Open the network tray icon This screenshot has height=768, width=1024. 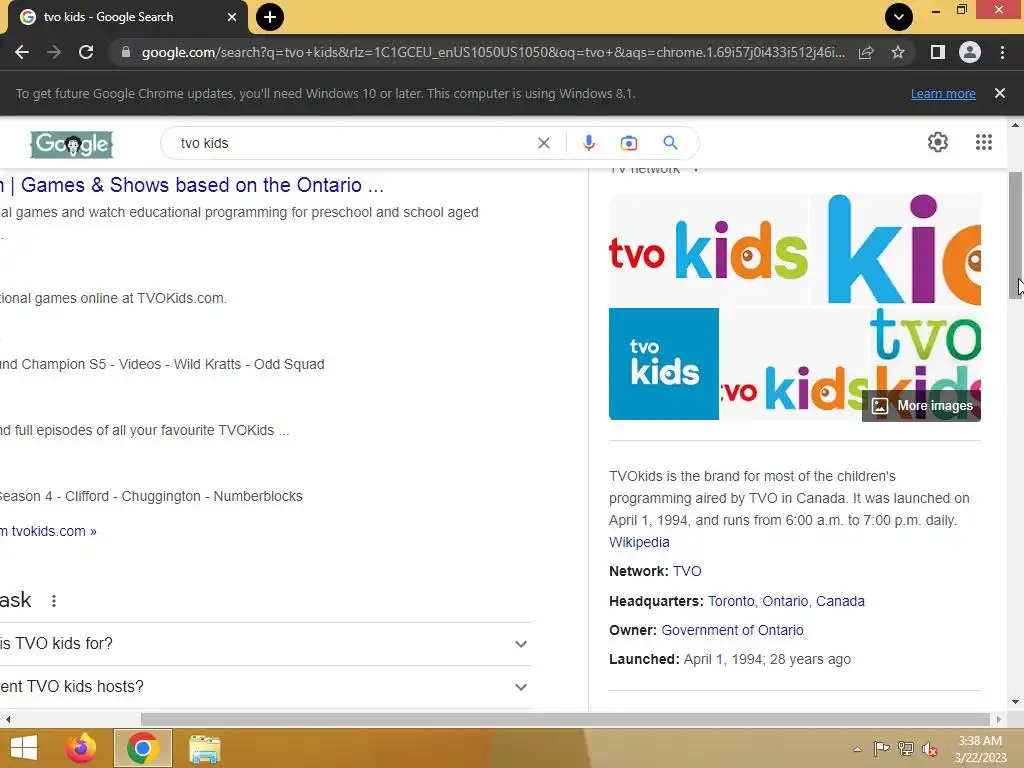click(x=905, y=748)
